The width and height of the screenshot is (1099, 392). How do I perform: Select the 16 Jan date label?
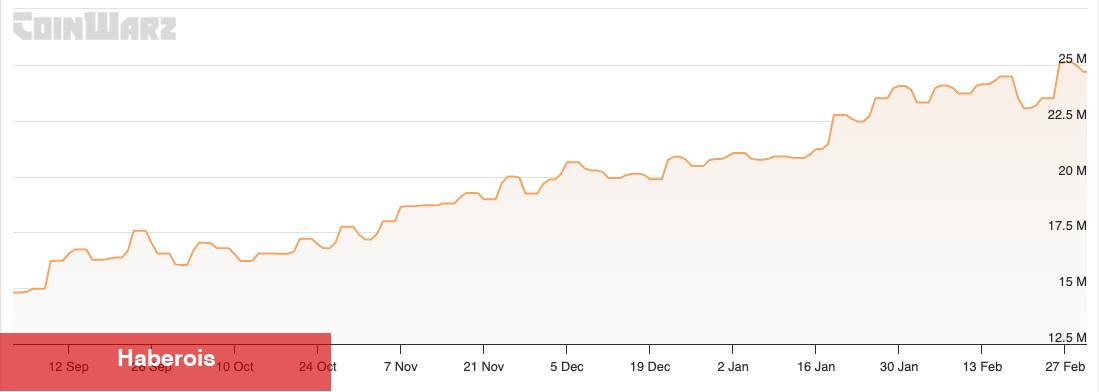816,367
